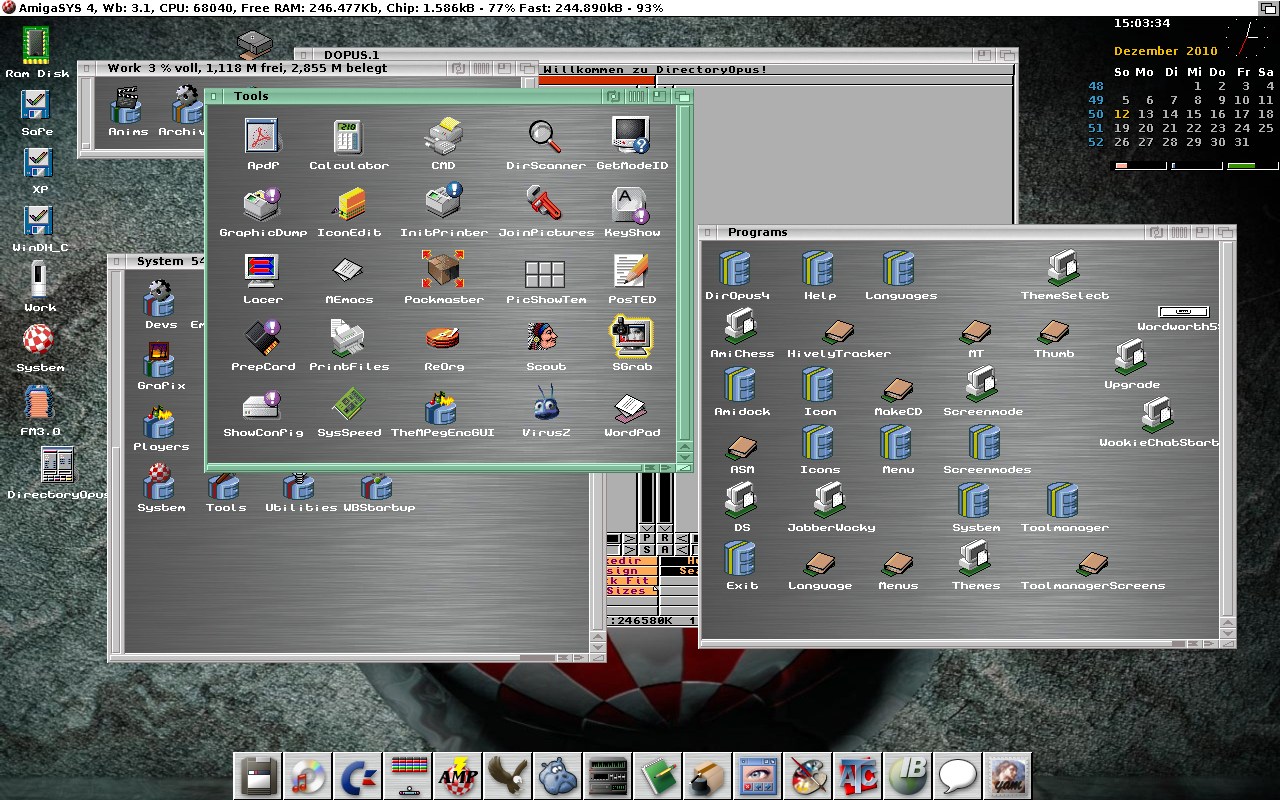
Task: Select day 12 in the calendar
Action: pos(1122,114)
